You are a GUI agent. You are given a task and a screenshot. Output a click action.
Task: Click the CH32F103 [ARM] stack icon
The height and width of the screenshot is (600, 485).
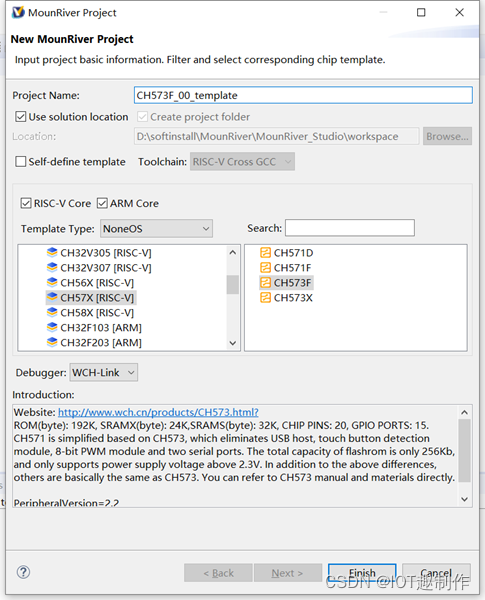[x=52, y=327]
